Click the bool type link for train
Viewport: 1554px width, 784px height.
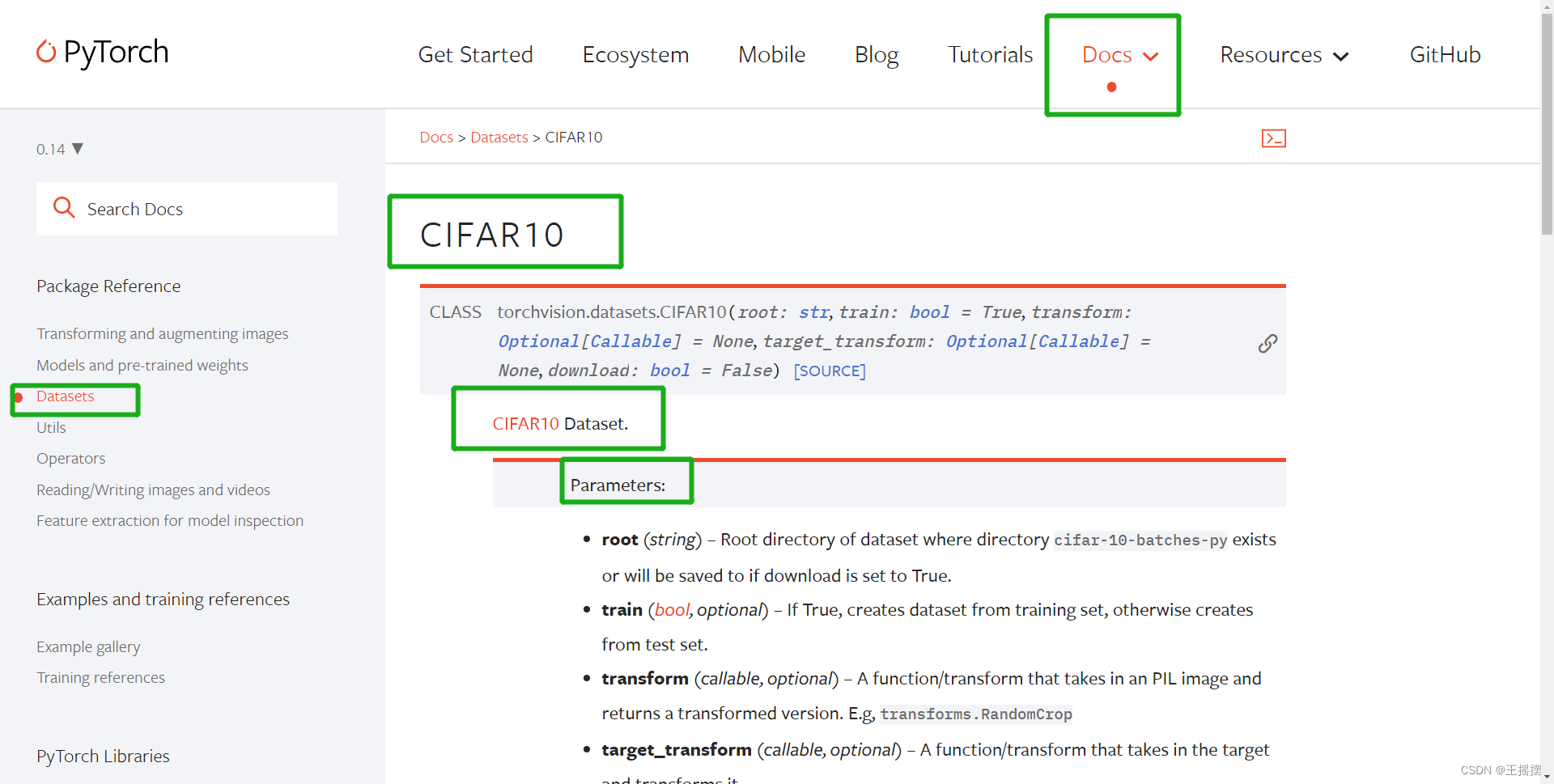pos(672,610)
